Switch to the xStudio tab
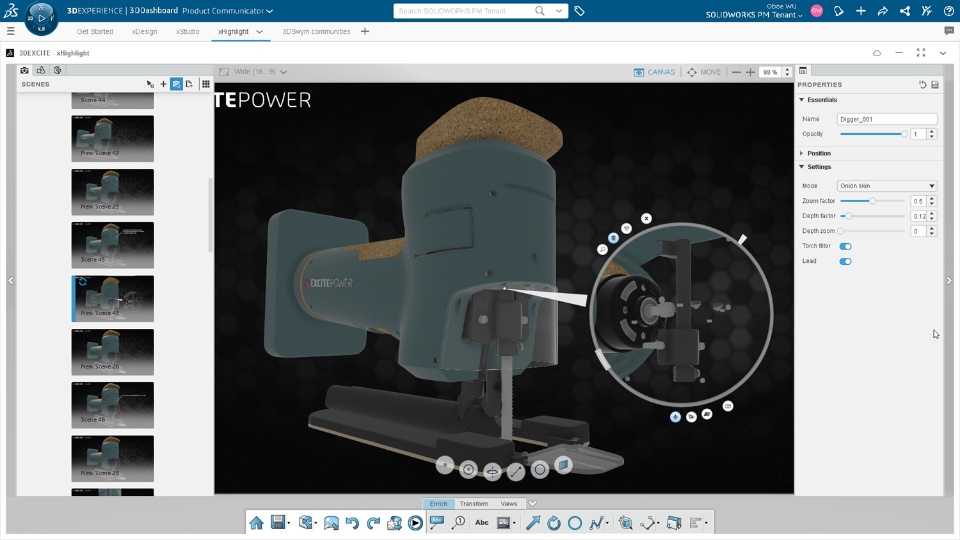The image size is (960, 540). click(187, 31)
